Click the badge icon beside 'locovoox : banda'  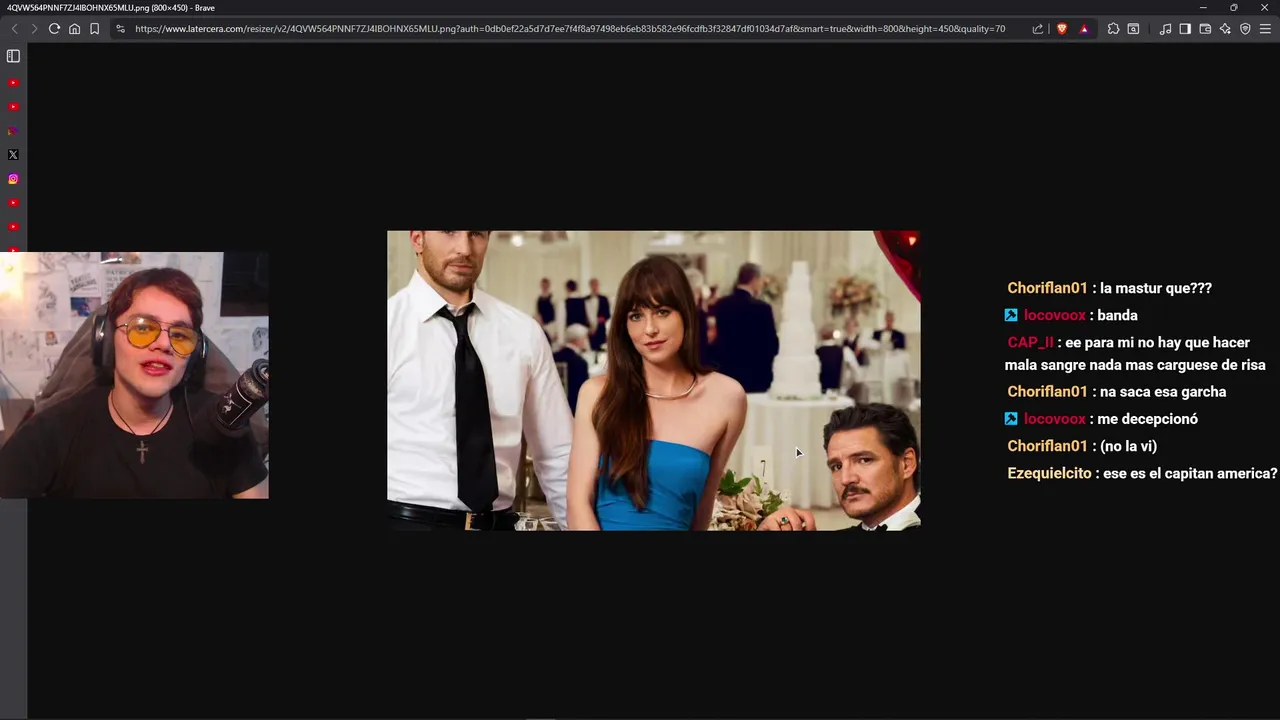pyautogui.click(x=1011, y=315)
